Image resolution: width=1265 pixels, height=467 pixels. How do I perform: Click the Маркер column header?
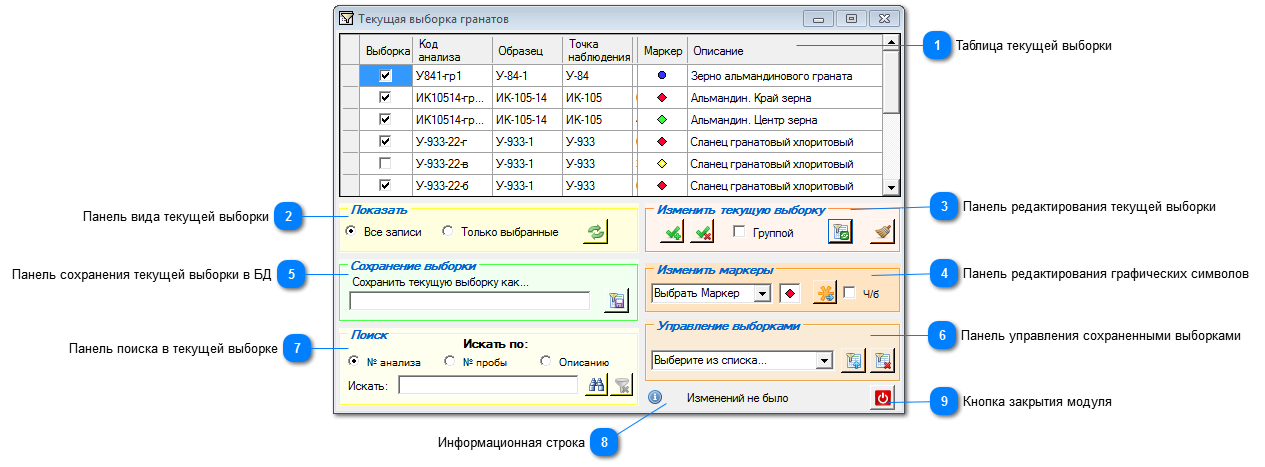[x=663, y=50]
